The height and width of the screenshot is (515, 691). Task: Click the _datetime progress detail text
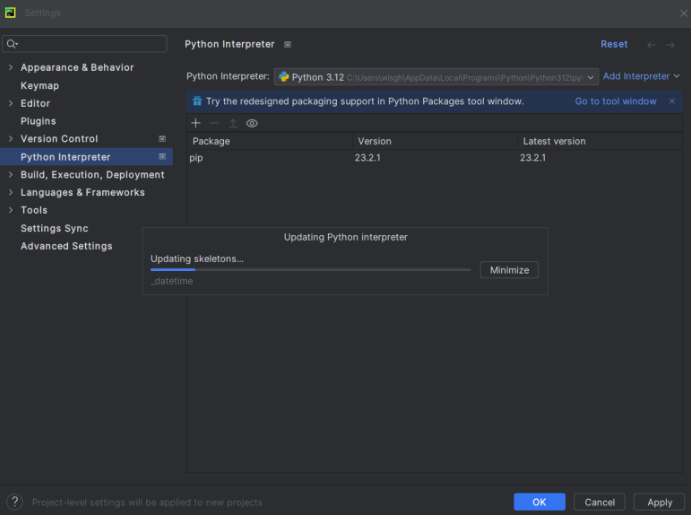tap(172, 281)
